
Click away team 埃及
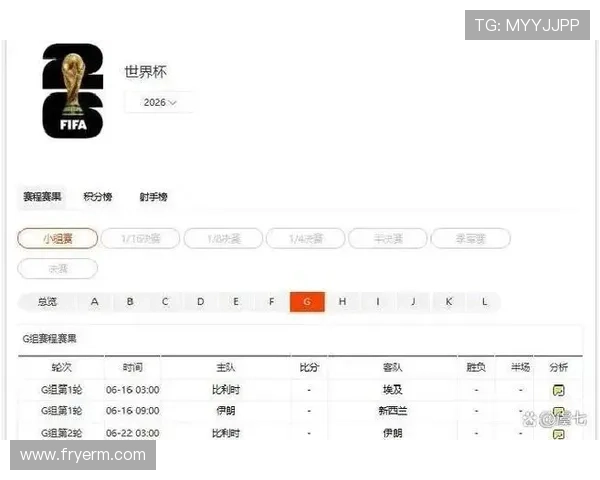(393, 390)
